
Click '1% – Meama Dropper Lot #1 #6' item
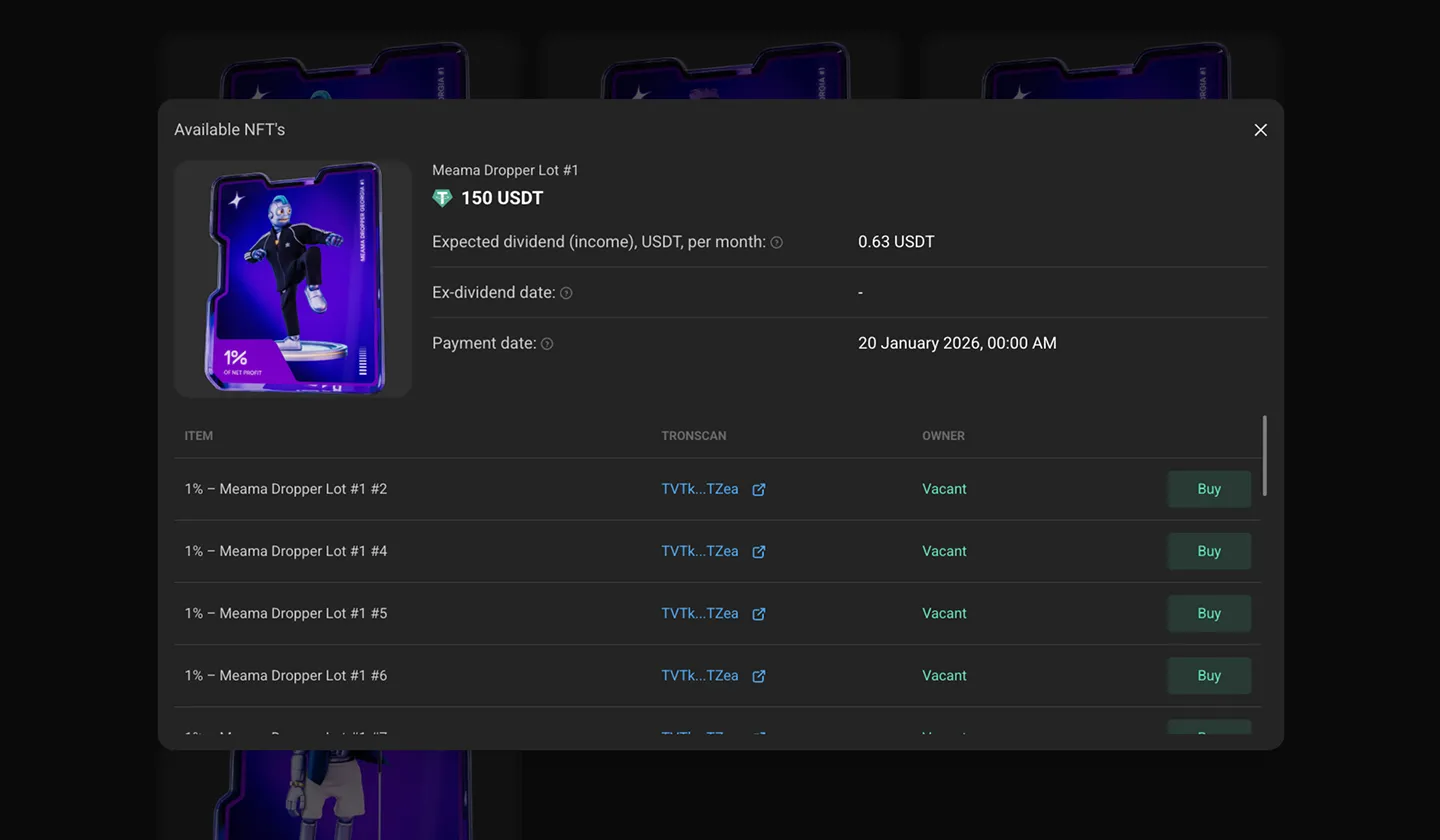click(x=286, y=675)
